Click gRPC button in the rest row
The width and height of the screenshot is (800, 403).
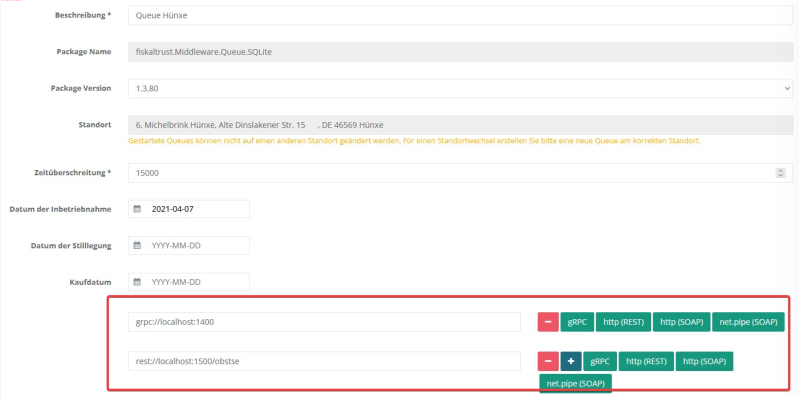coord(600,361)
